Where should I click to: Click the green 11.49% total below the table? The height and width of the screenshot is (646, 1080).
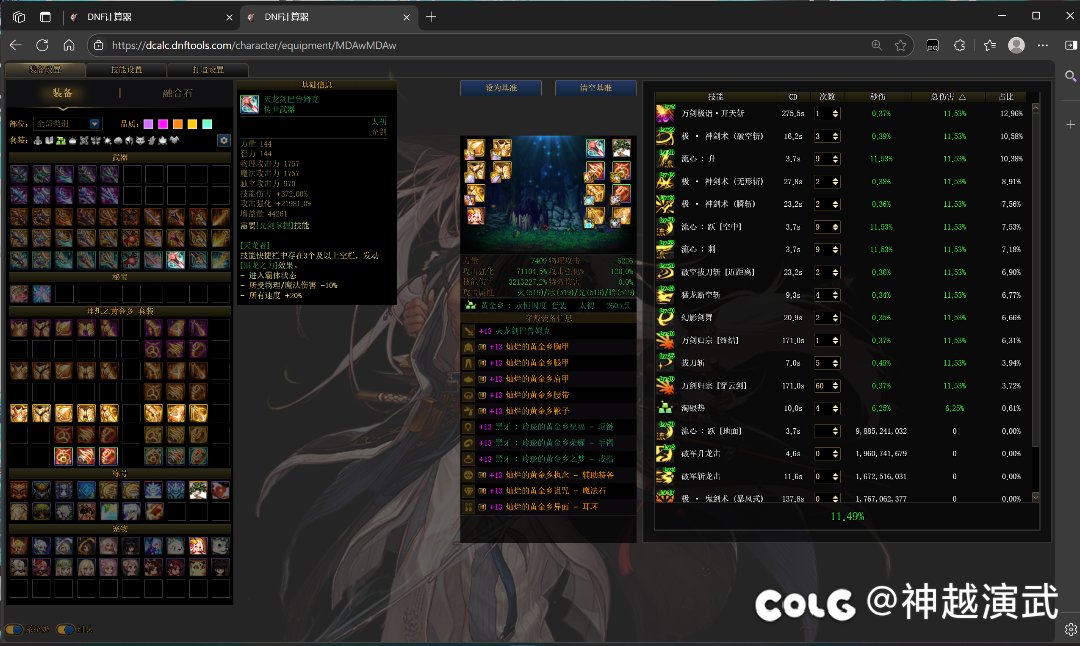coord(847,517)
